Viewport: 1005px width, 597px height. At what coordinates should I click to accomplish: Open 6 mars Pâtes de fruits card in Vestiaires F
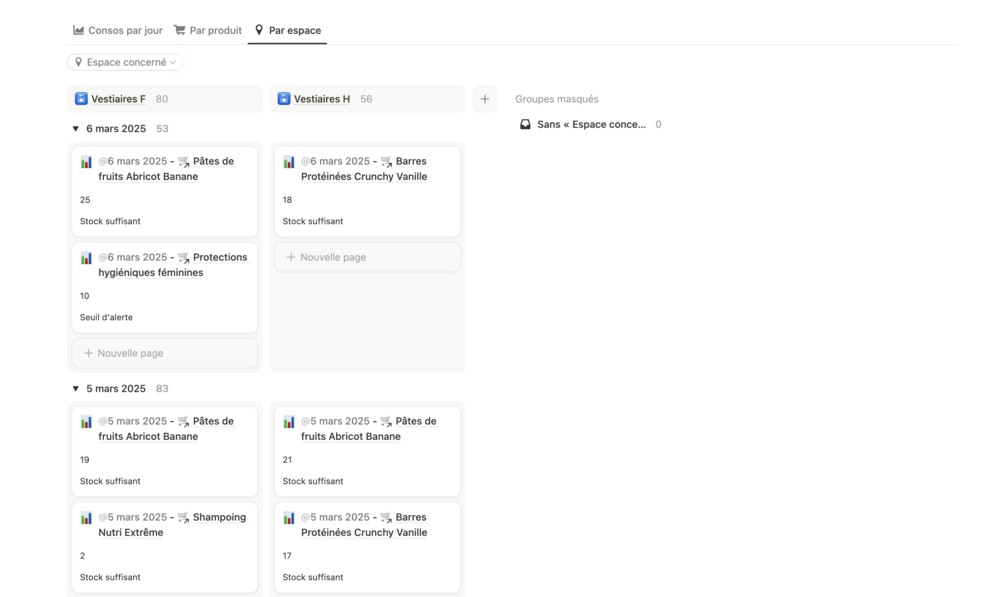coord(165,191)
